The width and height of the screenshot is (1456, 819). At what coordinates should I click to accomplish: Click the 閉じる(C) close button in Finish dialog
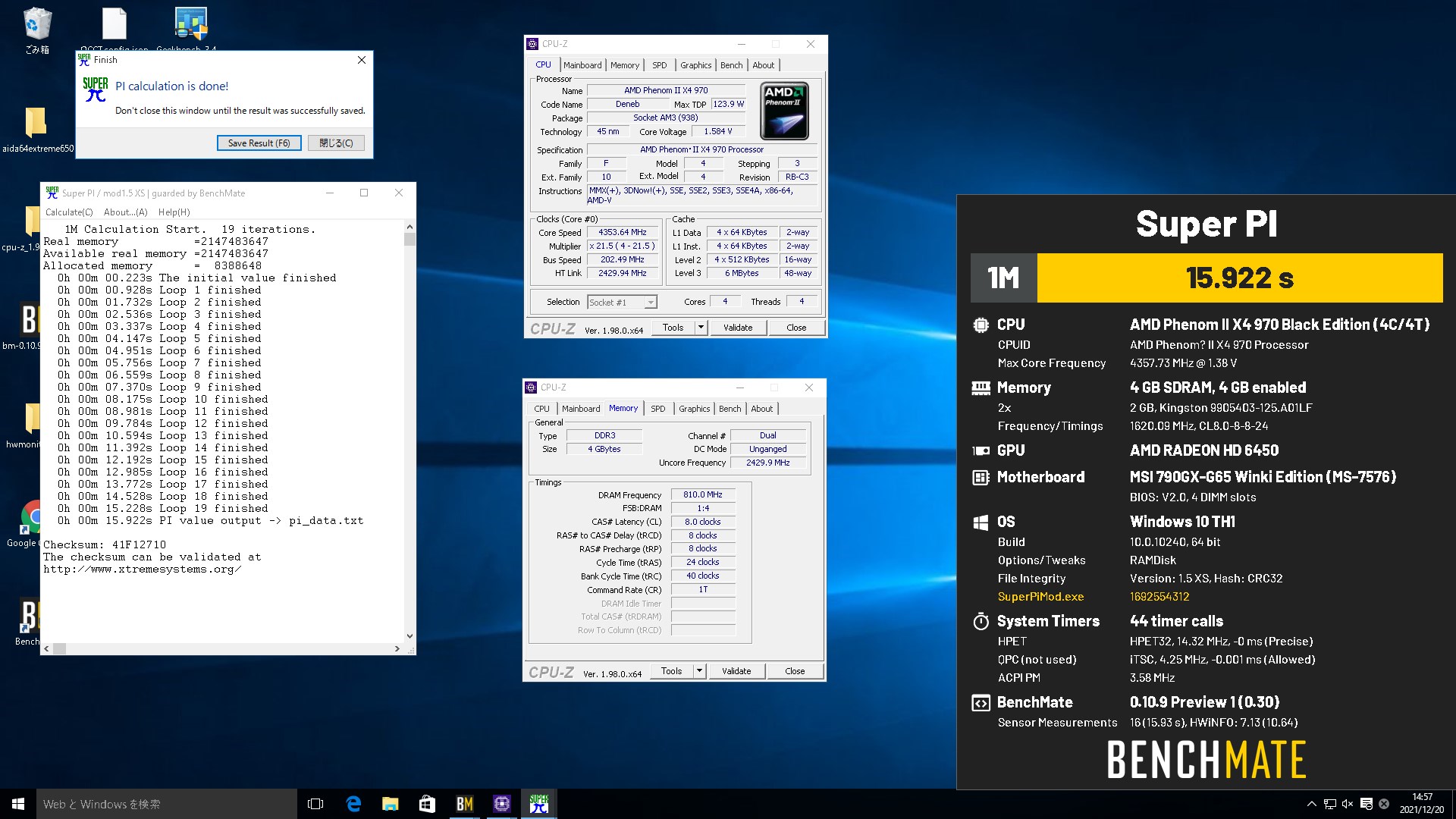pos(336,143)
